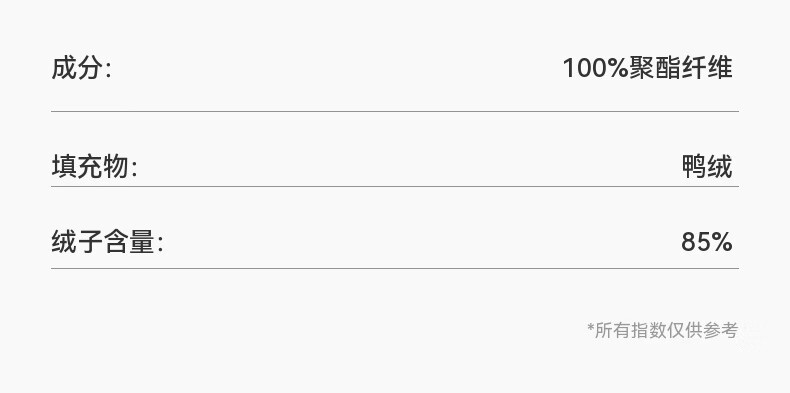Click the 100% number in 成分 row

(596, 68)
